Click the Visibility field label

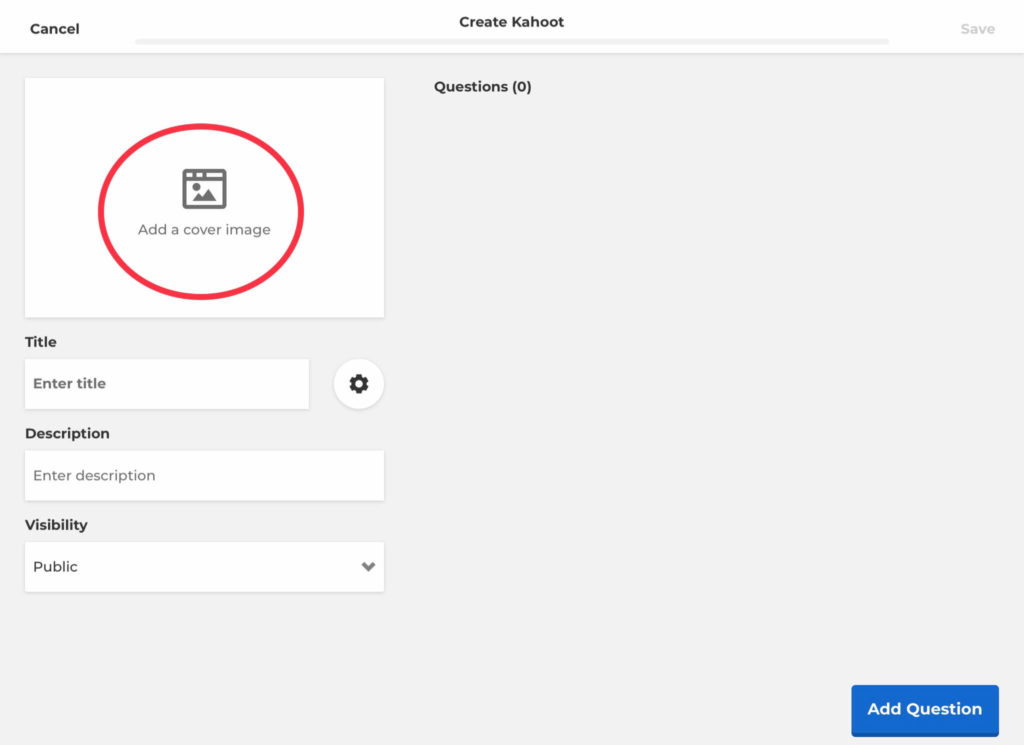click(56, 525)
